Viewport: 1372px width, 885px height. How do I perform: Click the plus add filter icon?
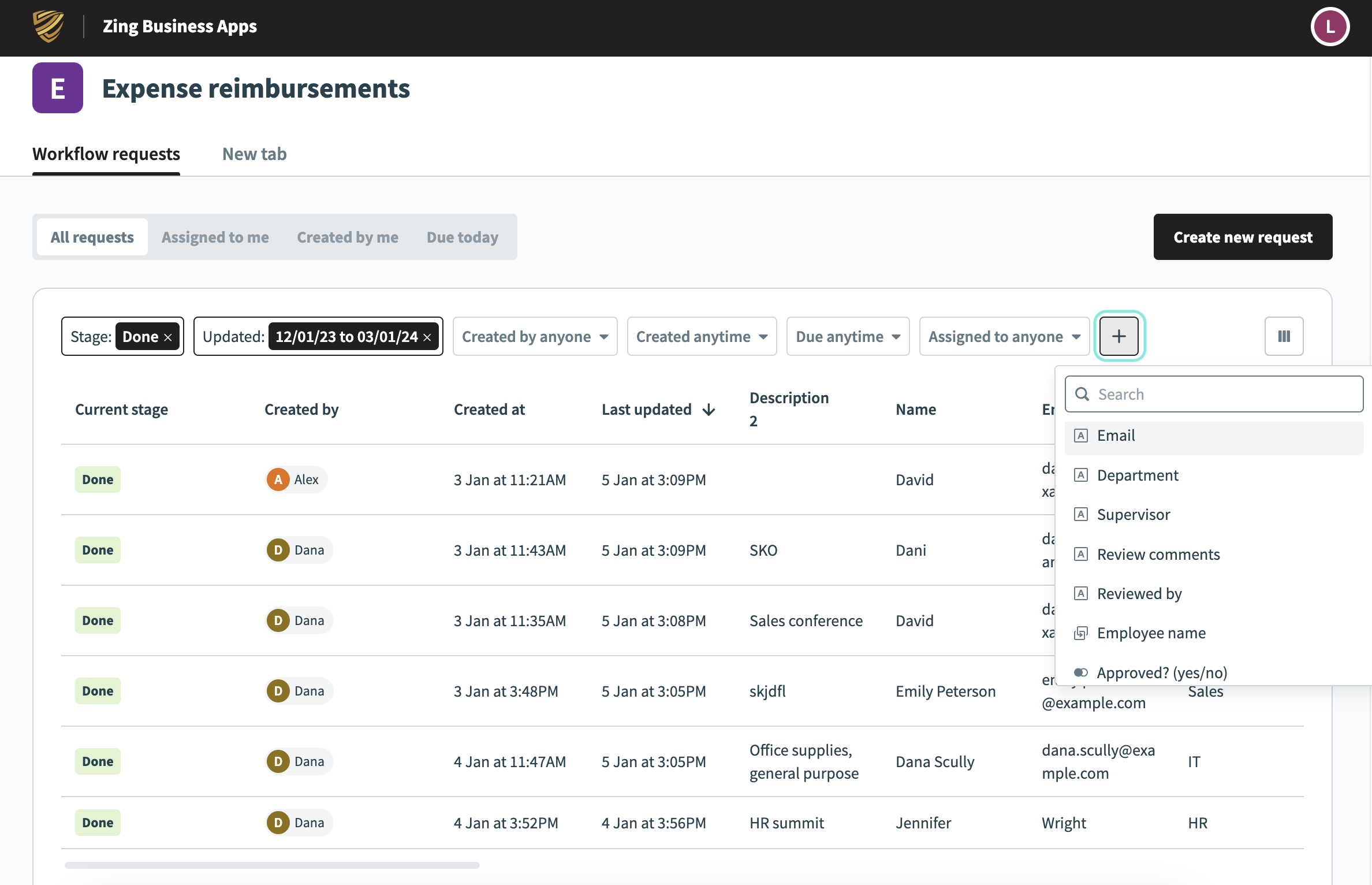pos(1119,336)
